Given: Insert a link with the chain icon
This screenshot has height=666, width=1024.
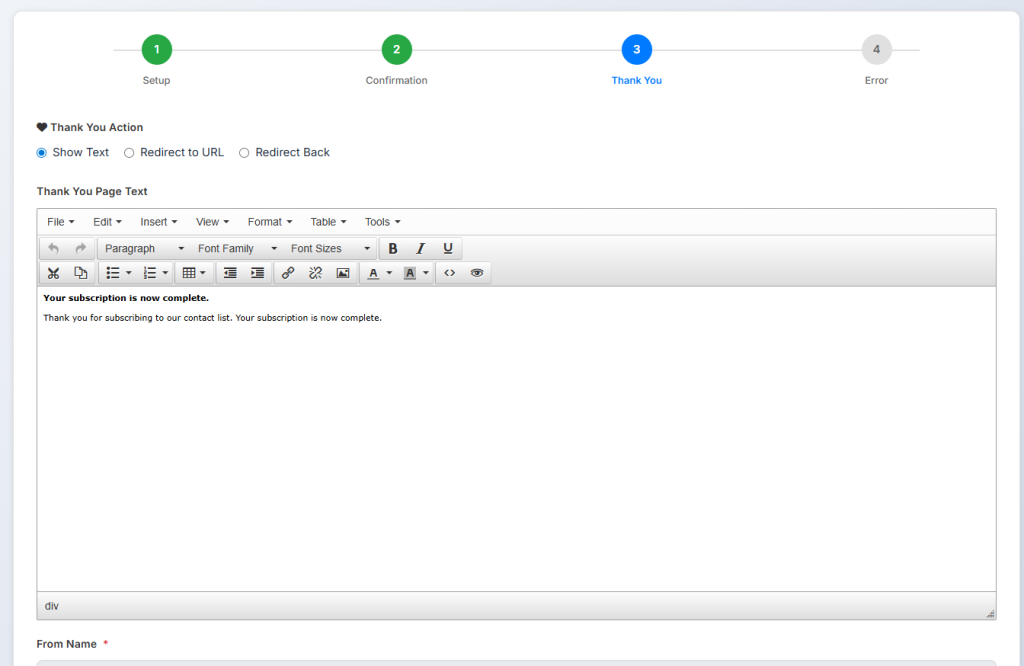Looking at the screenshot, I should tap(288, 273).
